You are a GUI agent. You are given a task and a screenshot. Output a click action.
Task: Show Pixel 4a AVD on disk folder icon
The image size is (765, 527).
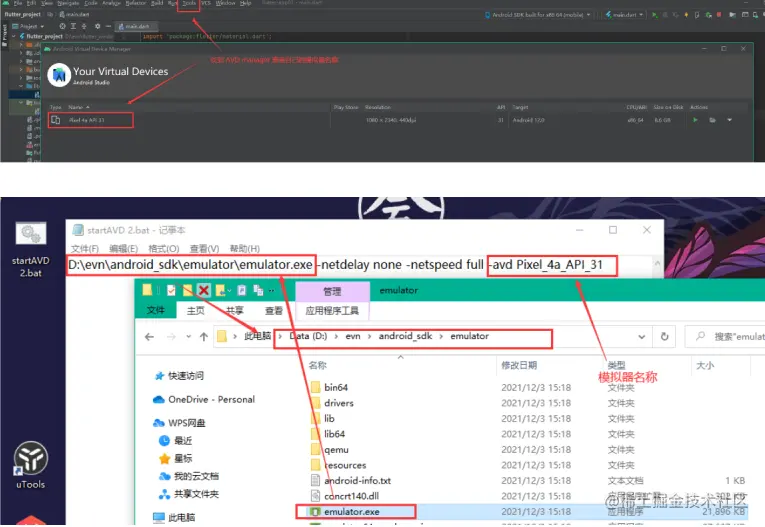tap(712, 120)
